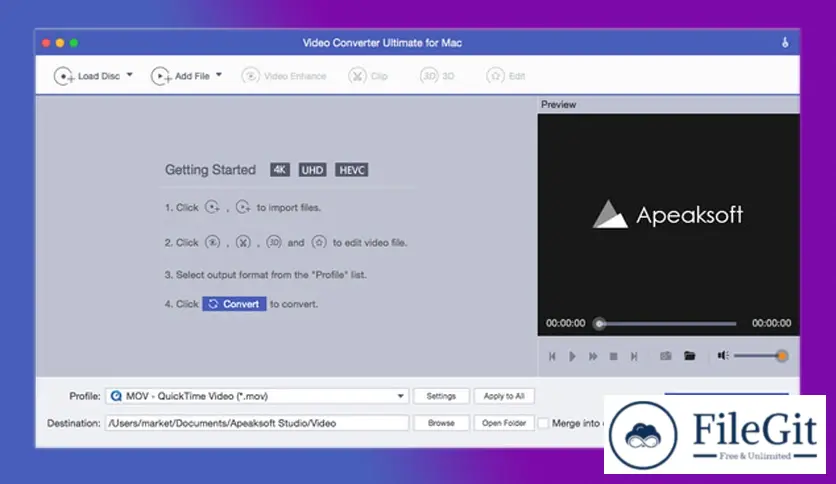
Task: Jump to previous file in preview
Action: [x=552, y=356]
